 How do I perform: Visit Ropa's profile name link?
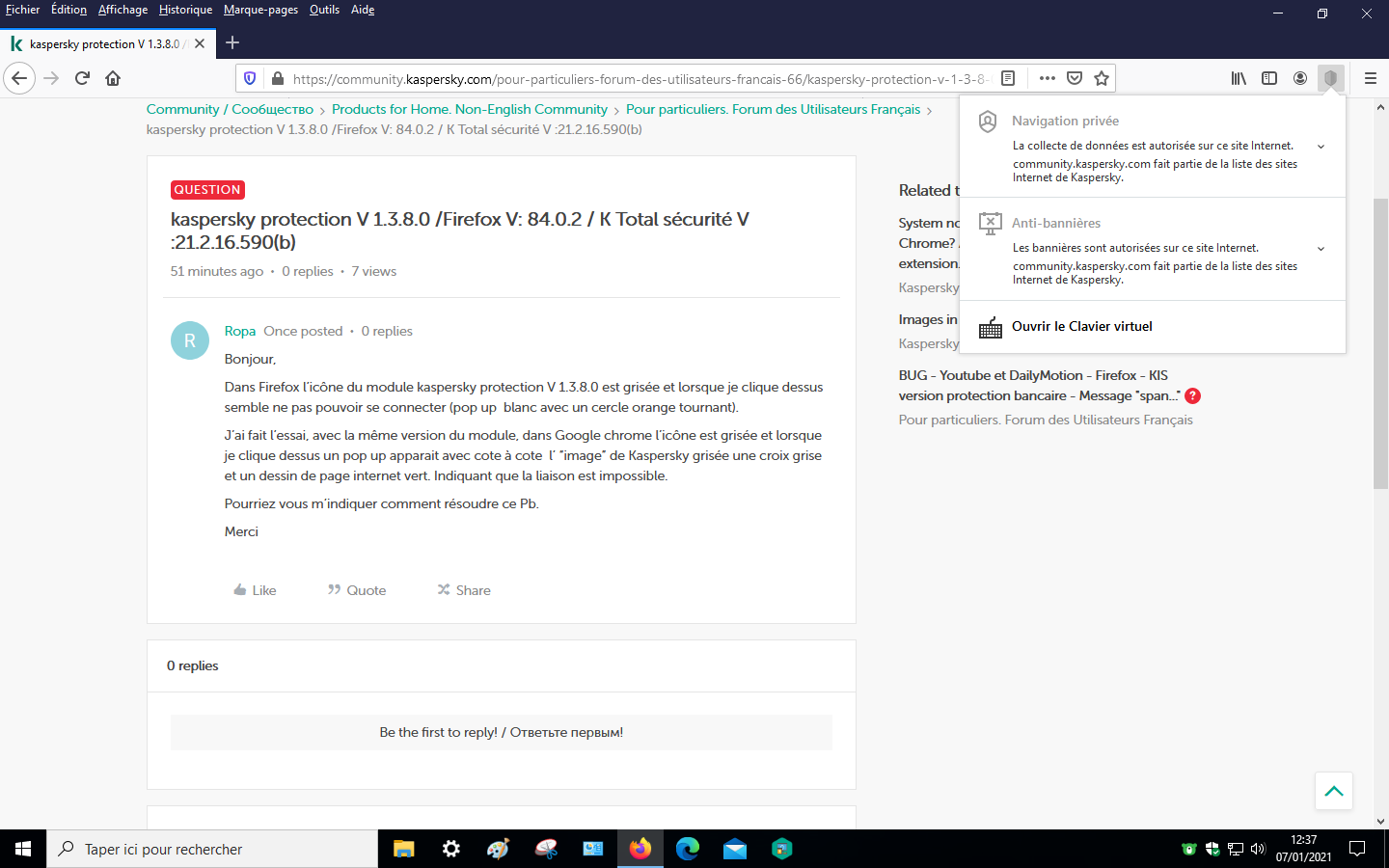[x=240, y=332]
